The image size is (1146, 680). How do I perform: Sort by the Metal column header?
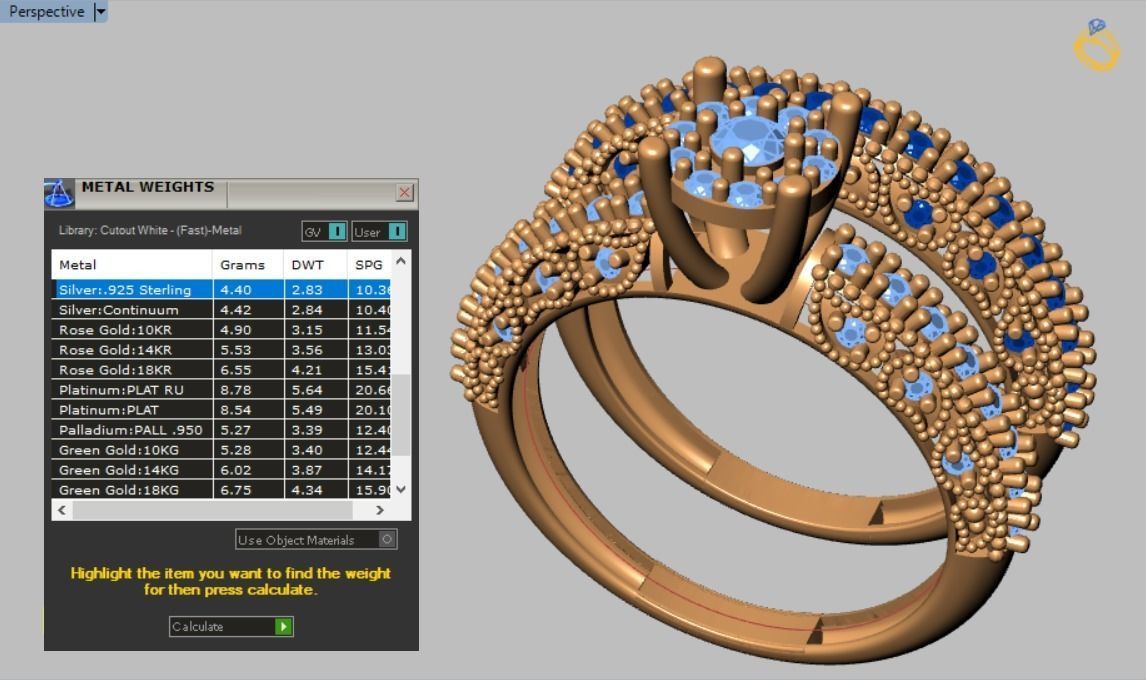pos(132,265)
